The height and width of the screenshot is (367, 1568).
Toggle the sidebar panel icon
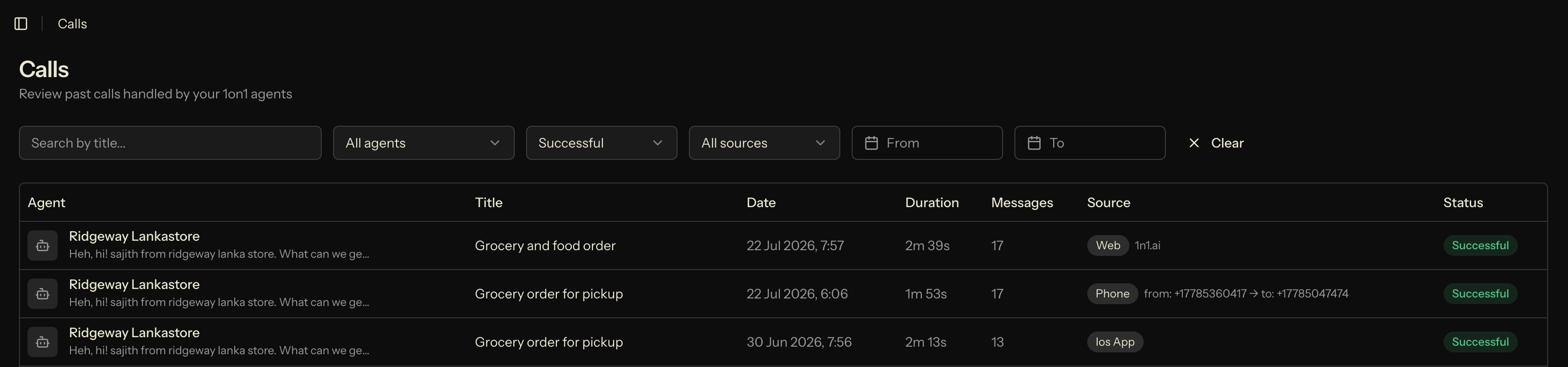pyautogui.click(x=21, y=24)
